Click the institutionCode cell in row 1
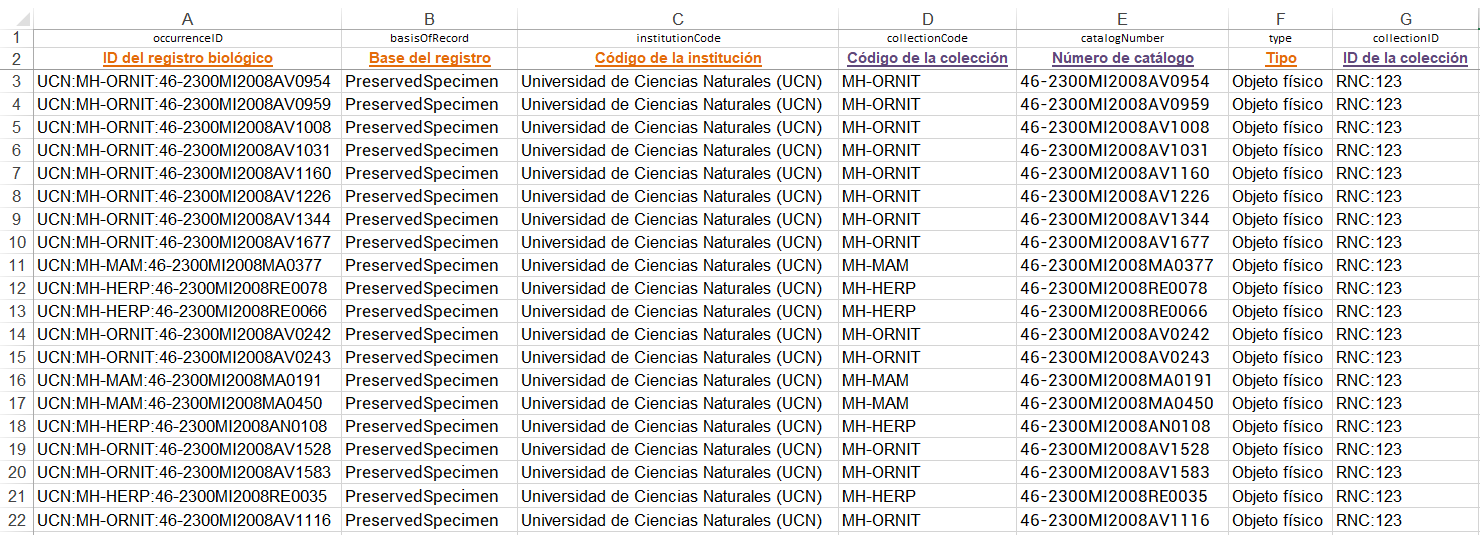Viewport: 1480px width, 535px height. 678,38
